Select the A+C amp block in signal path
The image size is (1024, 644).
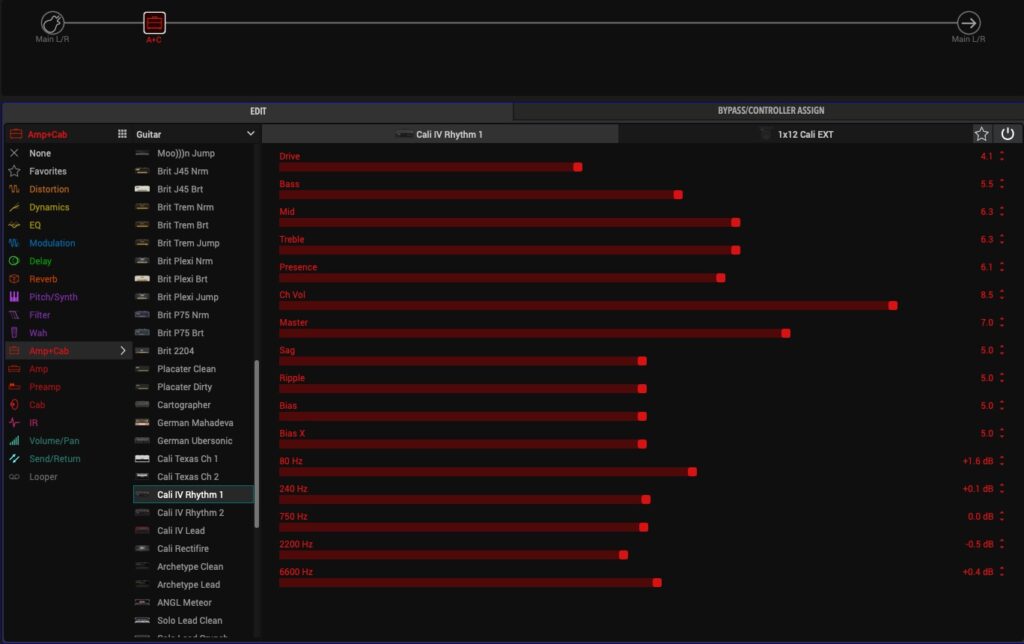point(154,22)
